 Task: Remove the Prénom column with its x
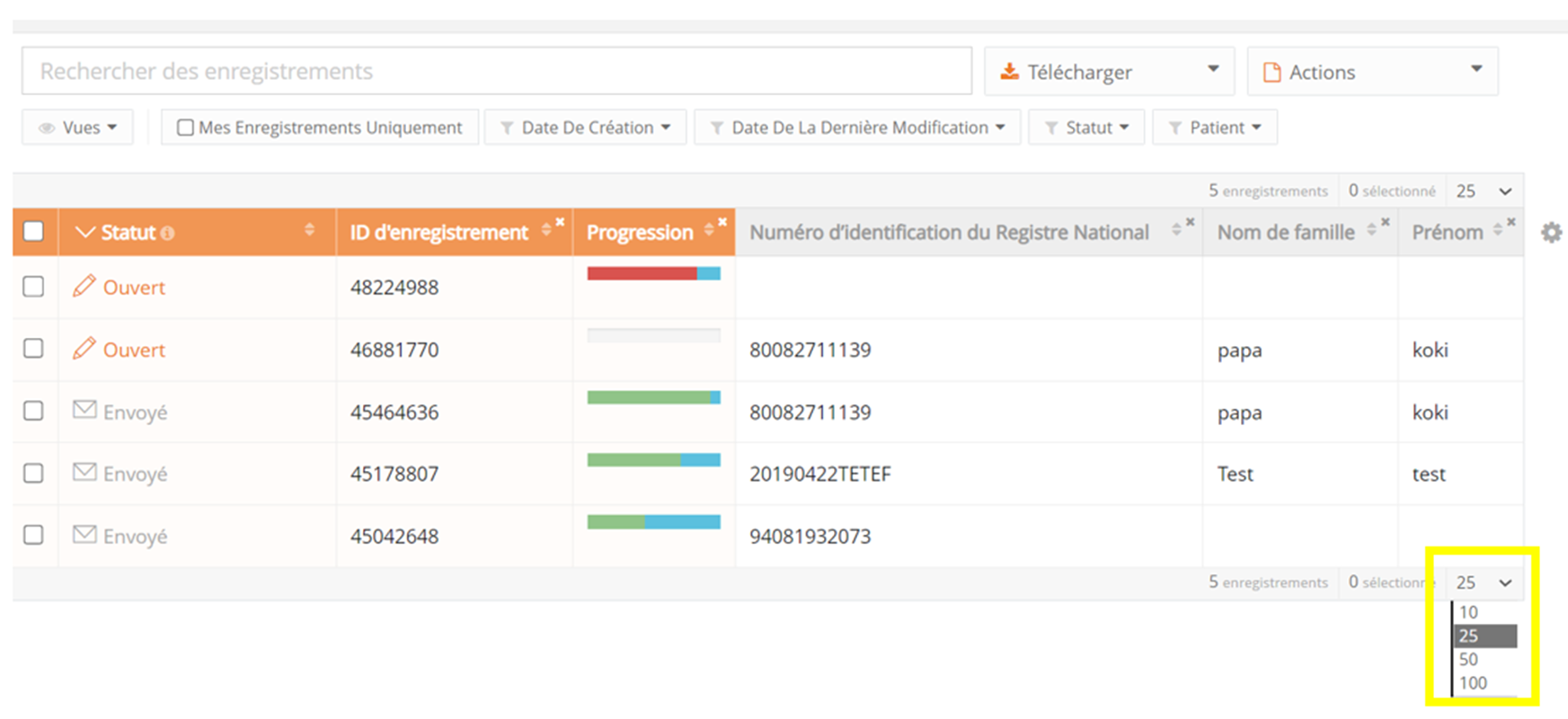tap(1511, 222)
